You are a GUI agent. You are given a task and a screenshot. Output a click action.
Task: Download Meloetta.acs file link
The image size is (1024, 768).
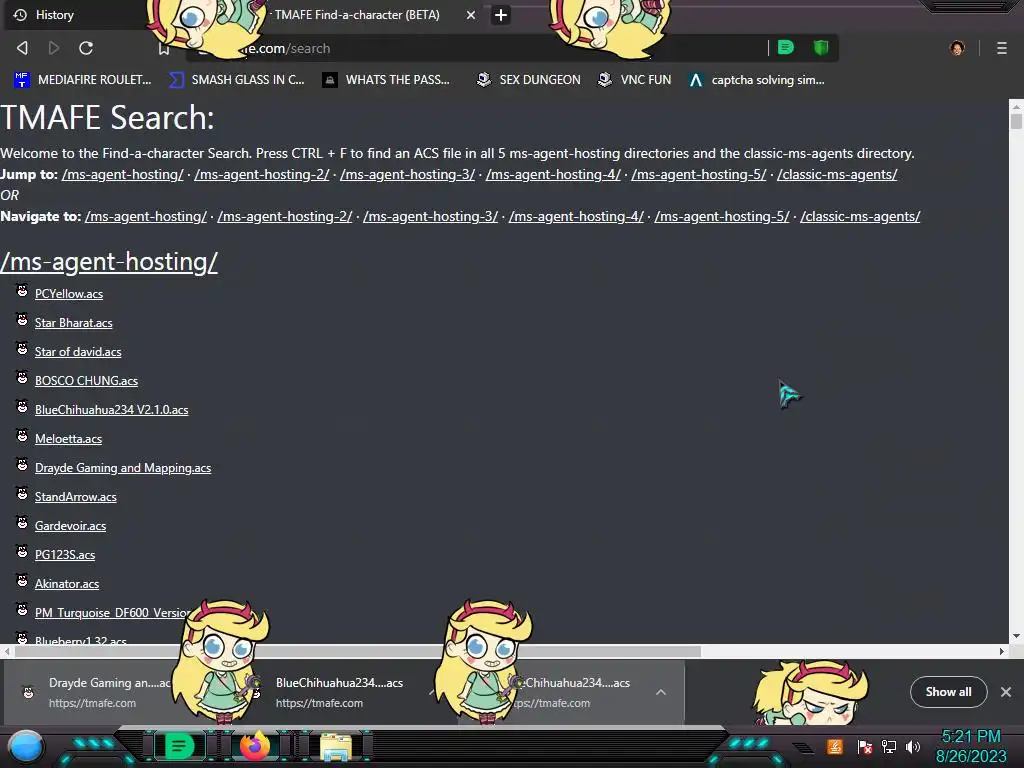[68, 439]
